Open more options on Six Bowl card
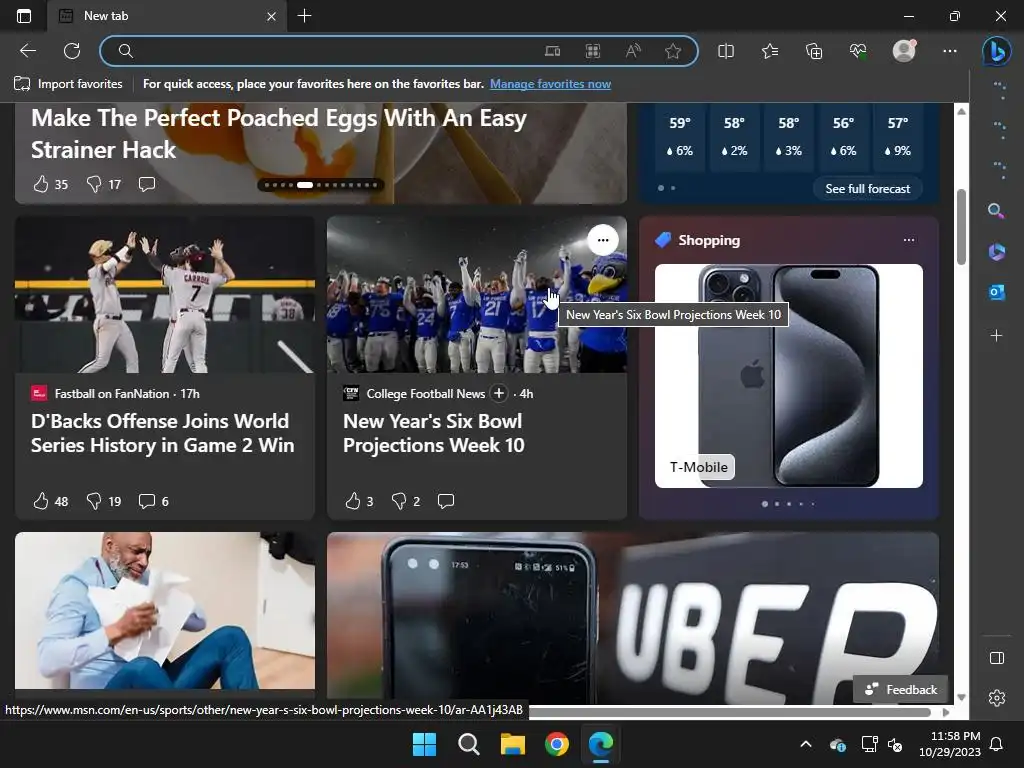Screen dimensions: 1024x768 (x=603, y=240)
